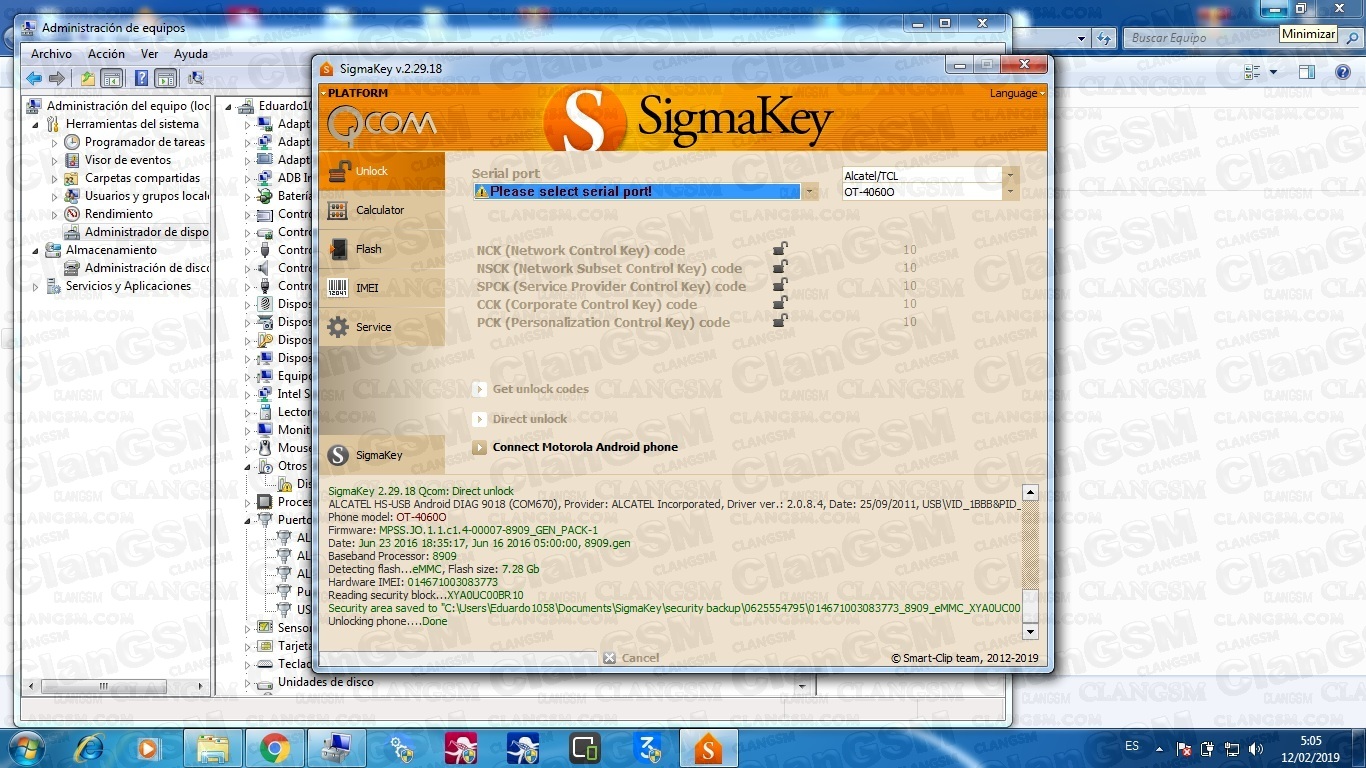Switch to the Flash tab
The width and height of the screenshot is (1366, 768).
click(x=381, y=249)
